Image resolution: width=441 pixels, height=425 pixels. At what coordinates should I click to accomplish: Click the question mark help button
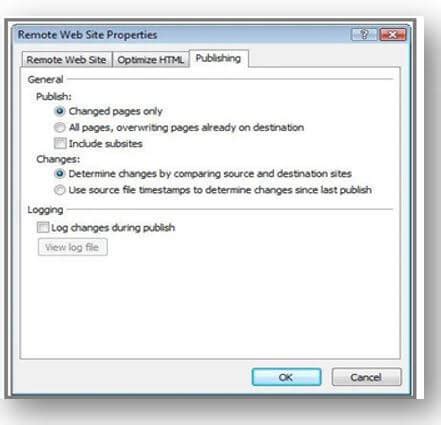364,34
